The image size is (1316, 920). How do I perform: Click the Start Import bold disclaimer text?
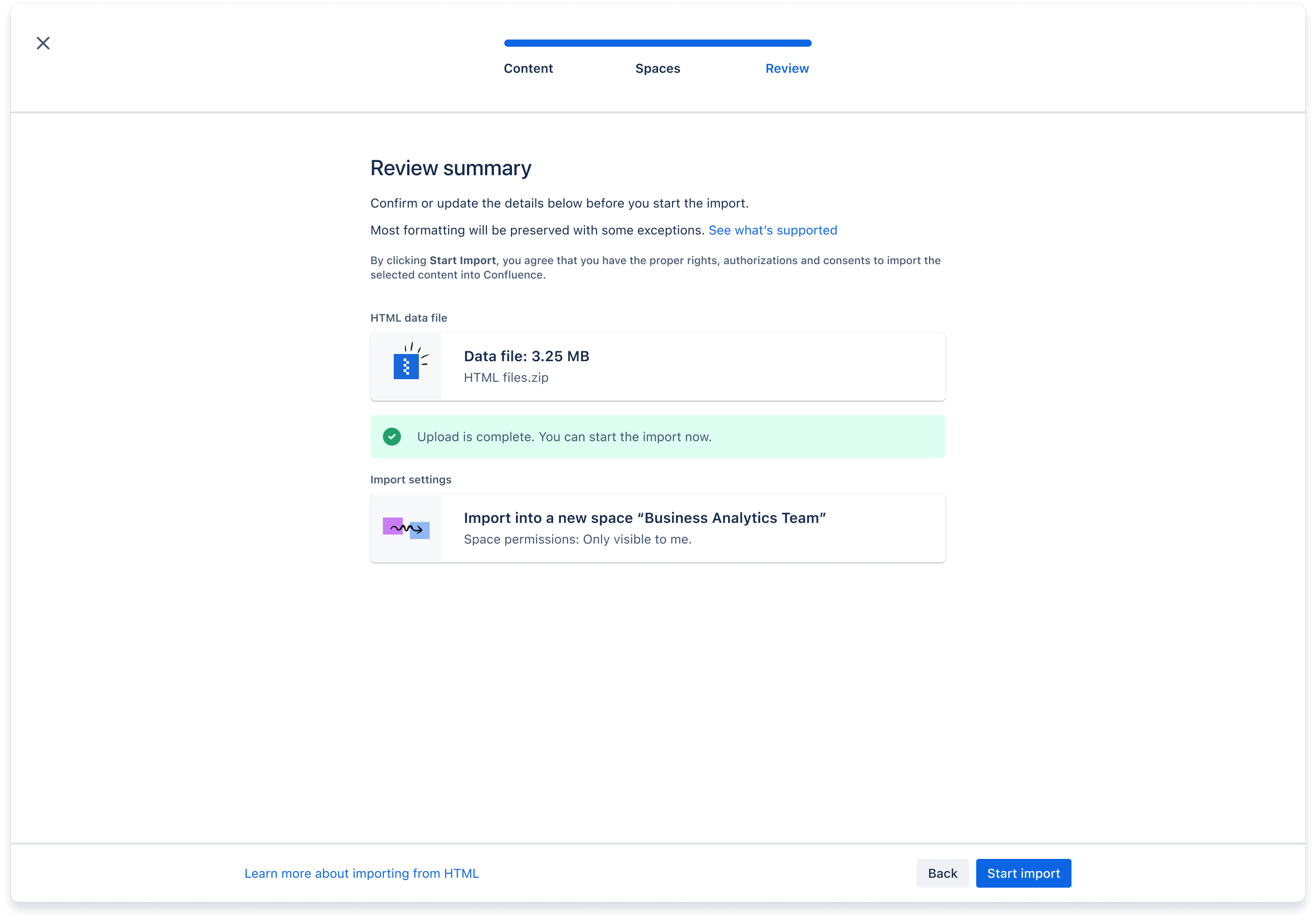(462, 260)
